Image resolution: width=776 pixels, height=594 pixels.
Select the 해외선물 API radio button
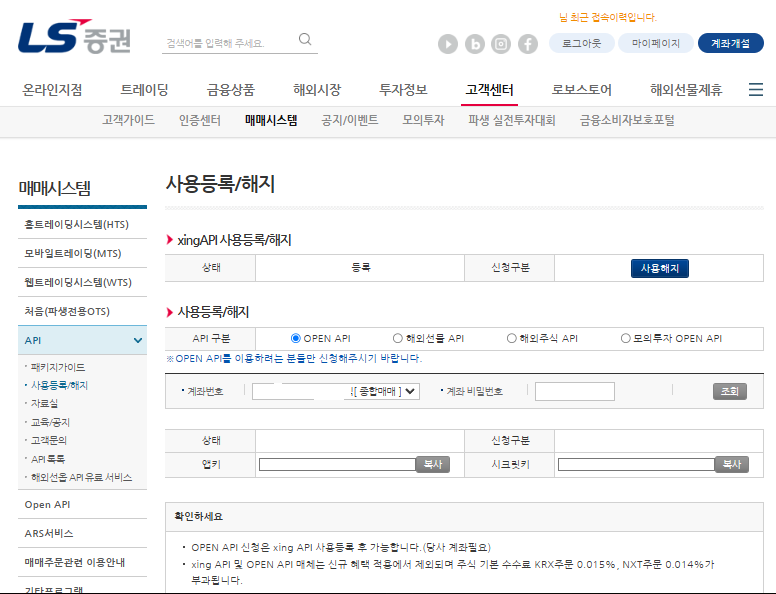[397, 338]
